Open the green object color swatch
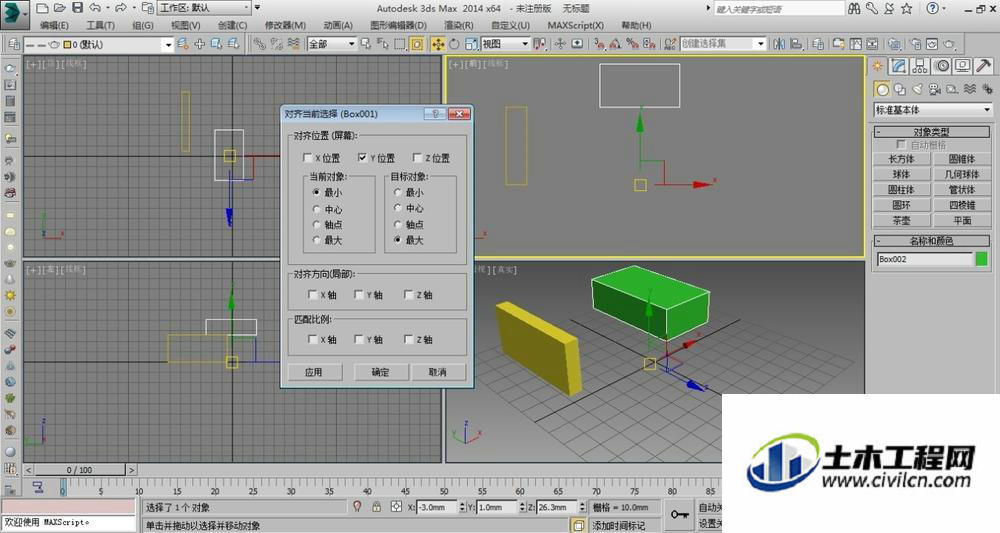This screenshot has height=533, width=1000. point(982,259)
